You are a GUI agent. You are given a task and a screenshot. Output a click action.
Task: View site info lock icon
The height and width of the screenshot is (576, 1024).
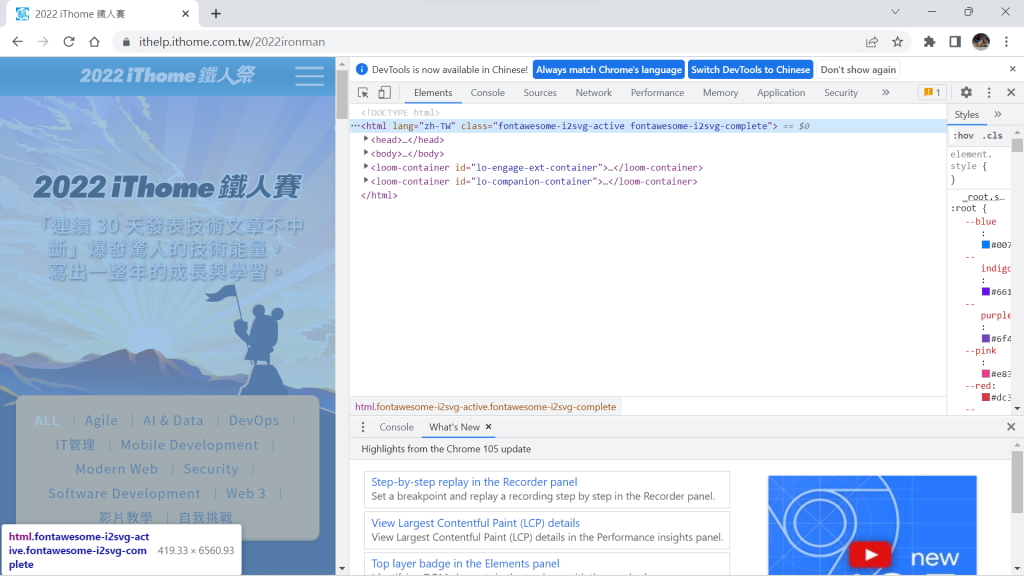126,42
